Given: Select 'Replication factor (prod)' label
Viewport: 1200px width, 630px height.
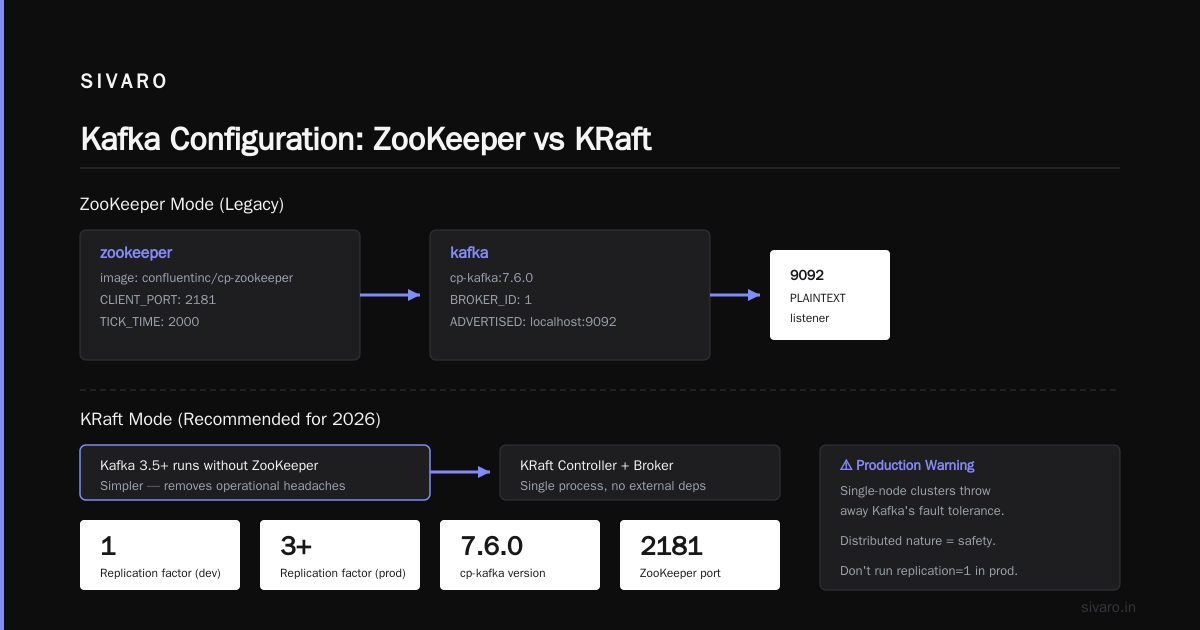Looking at the screenshot, I should pos(344,574).
